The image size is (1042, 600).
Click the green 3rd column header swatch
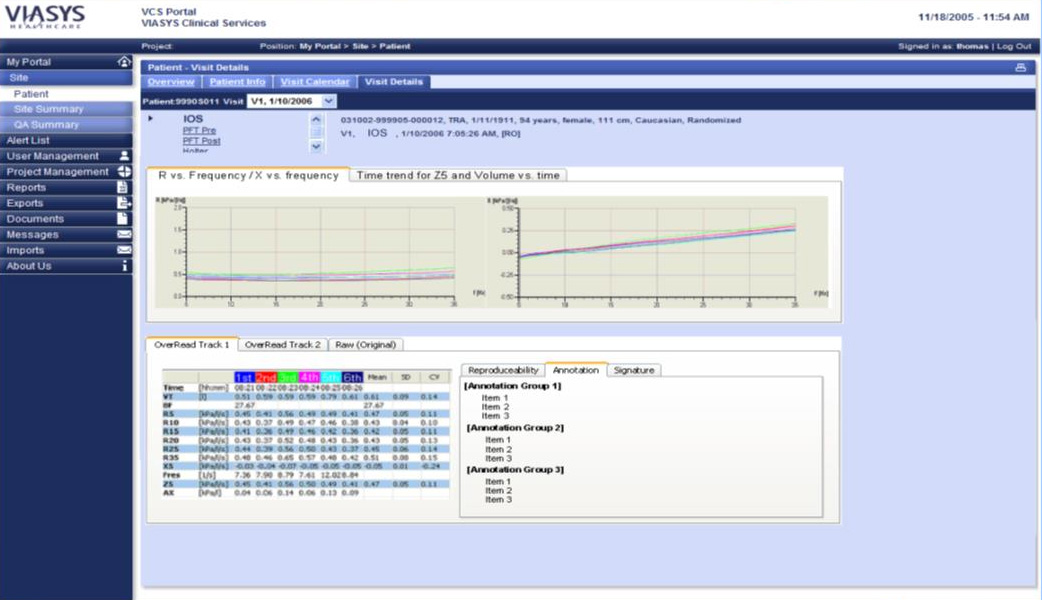click(x=288, y=377)
